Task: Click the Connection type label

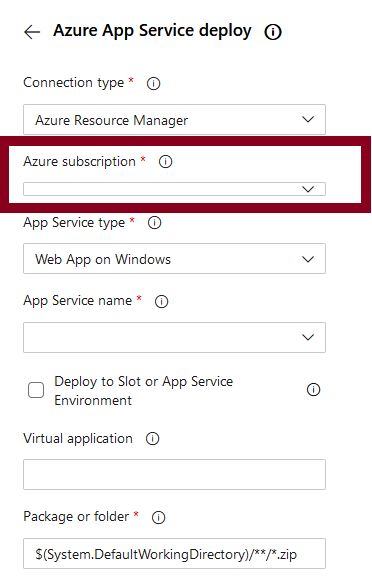Action: click(x=73, y=83)
